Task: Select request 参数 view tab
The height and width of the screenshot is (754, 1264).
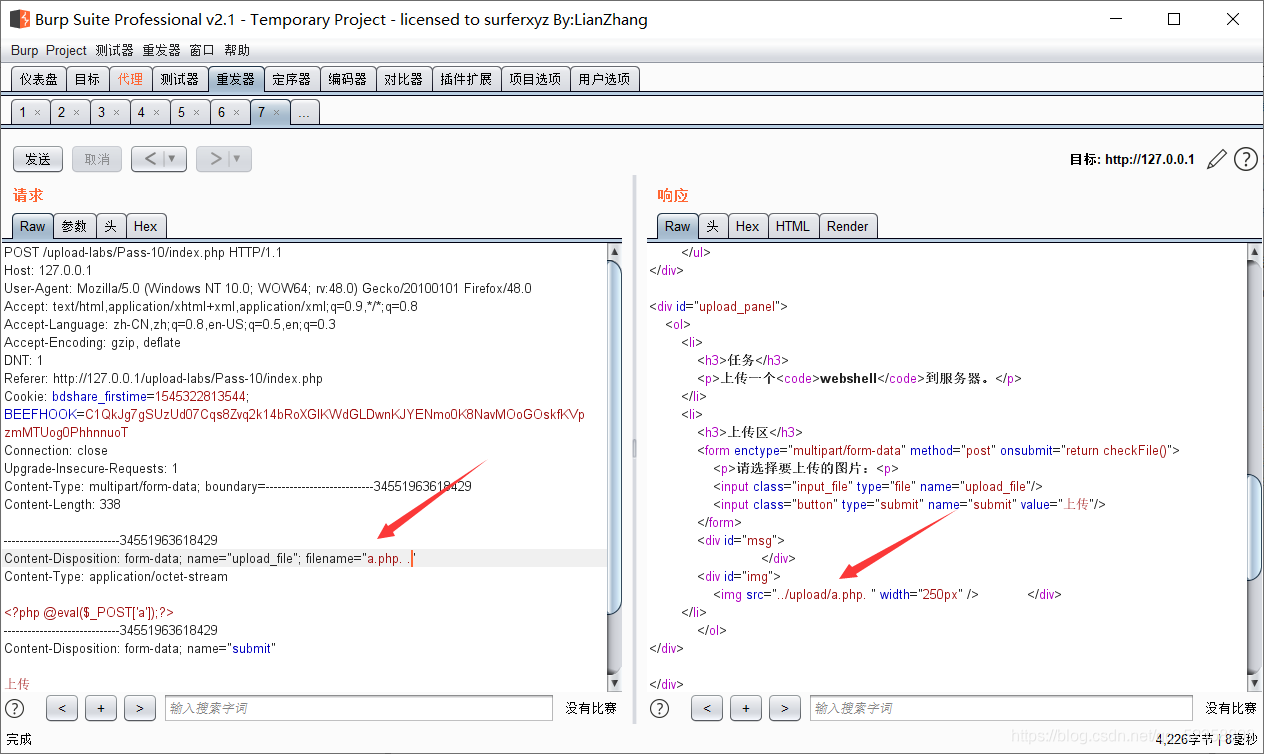Action: click(x=74, y=226)
